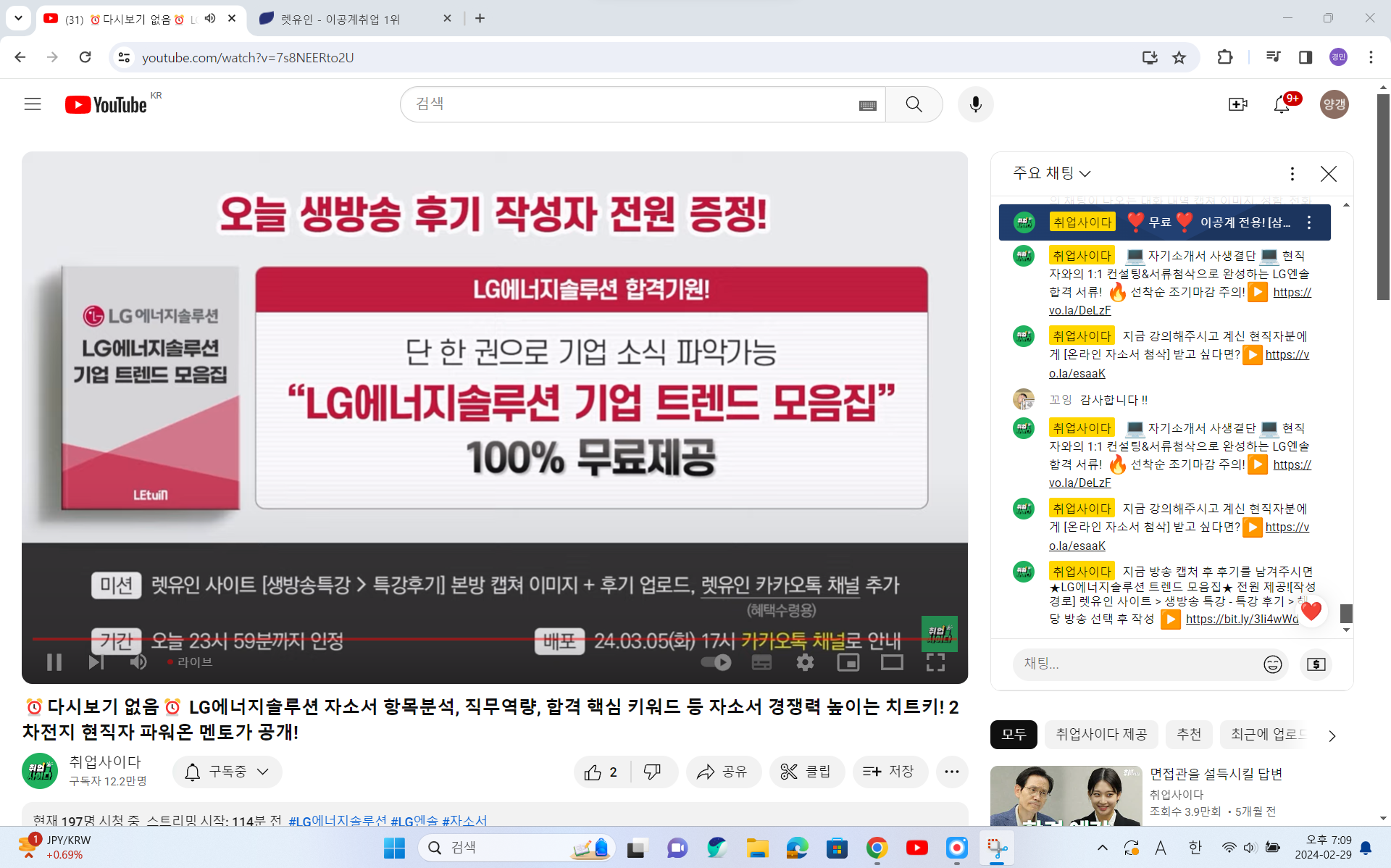This screenshot has height=868, width=1391.
Task: Expand the 주요 채팅 chat mode dropdown
Action: (1051, 173)
